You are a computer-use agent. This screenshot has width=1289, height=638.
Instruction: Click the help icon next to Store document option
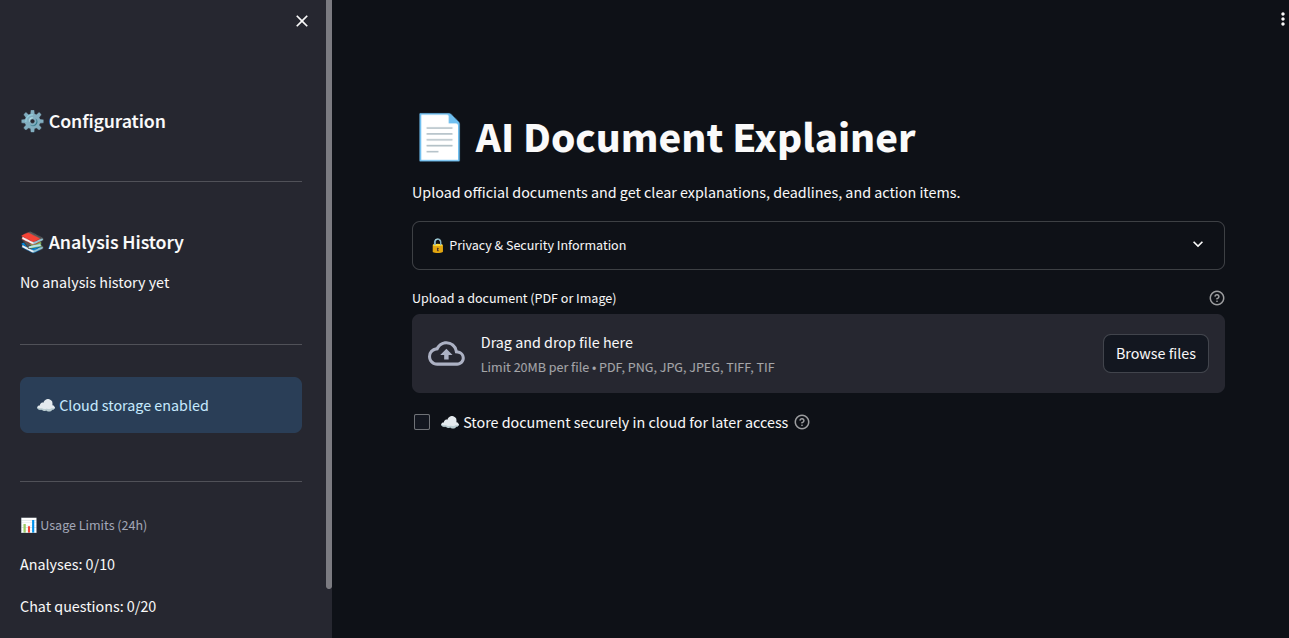(802, 422)
